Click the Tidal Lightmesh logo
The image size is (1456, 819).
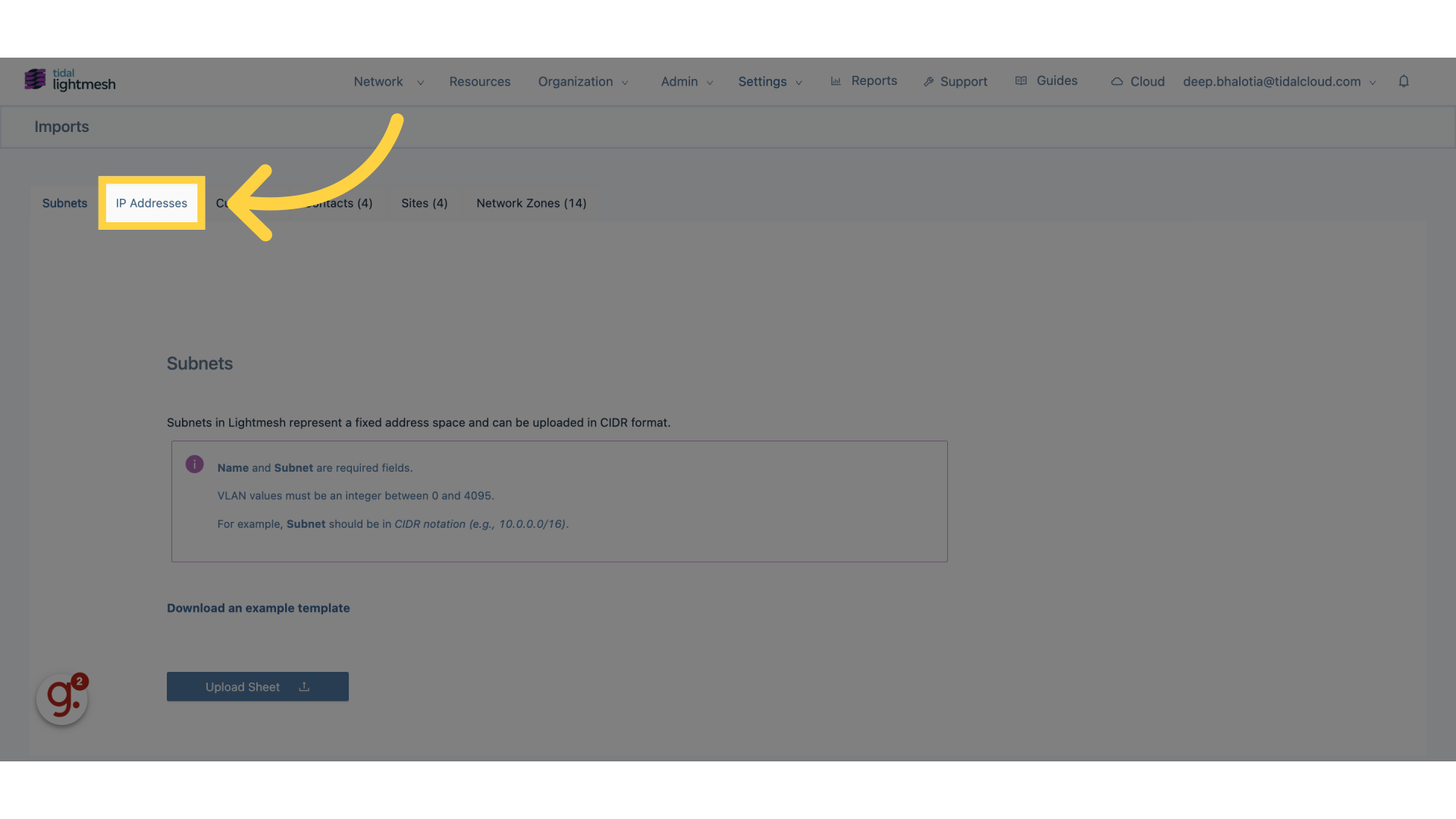tap(69, 80)
